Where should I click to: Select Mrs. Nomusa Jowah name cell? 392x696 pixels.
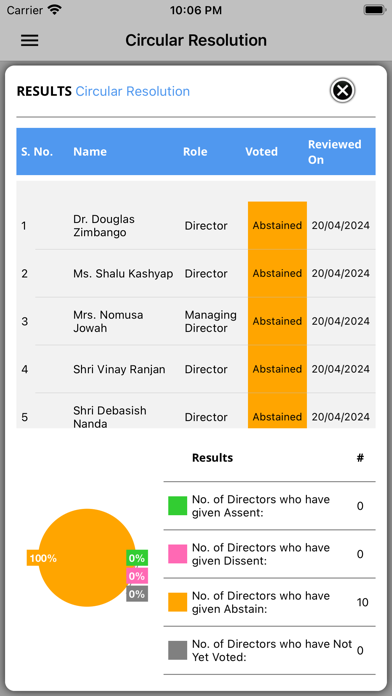tap(108, 321)
